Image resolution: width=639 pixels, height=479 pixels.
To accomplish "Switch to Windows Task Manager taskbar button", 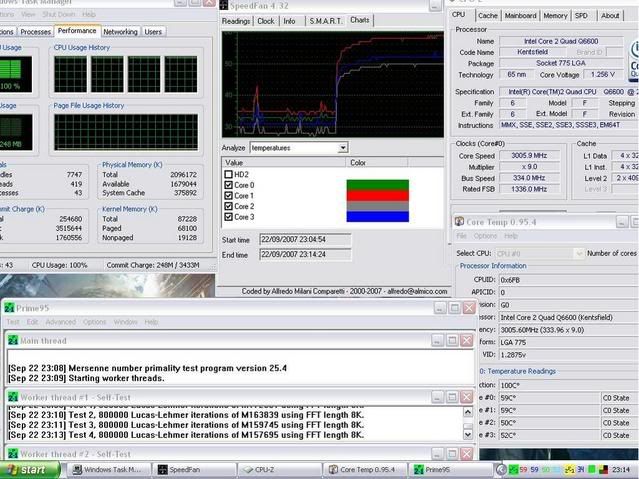I will pos(108,470).
